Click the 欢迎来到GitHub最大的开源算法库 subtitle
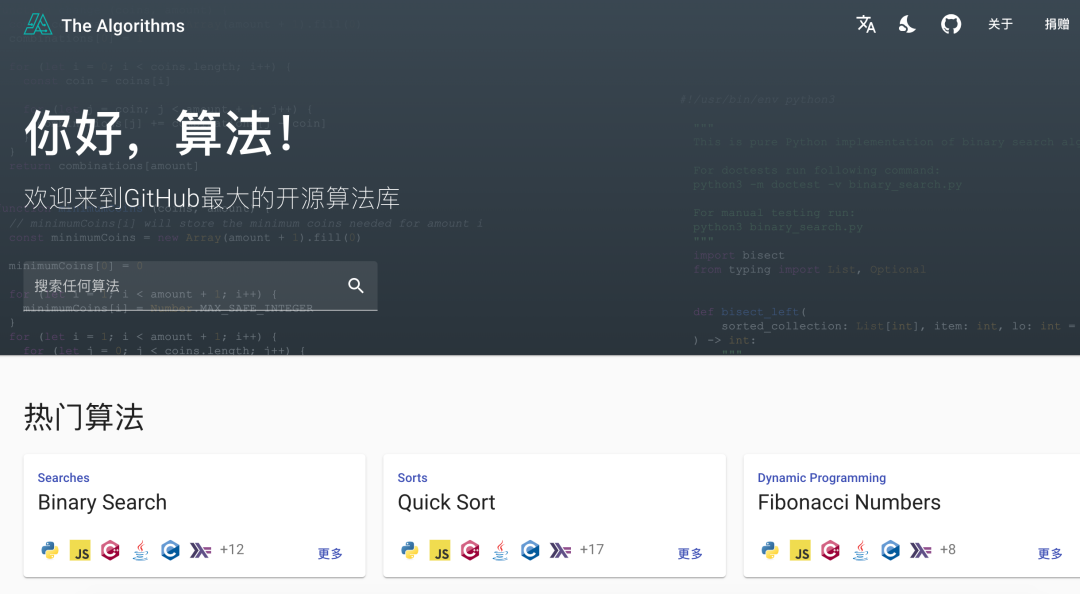 [x=211, y=198]
